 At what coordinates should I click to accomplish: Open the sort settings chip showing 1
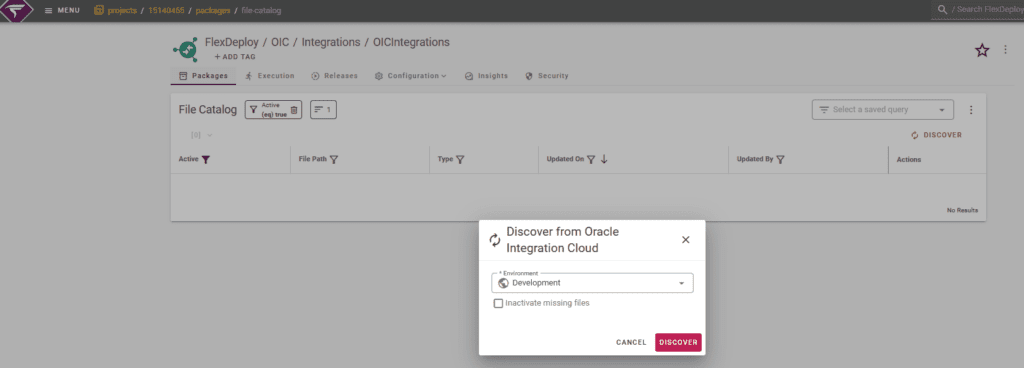tap(323, 110)
